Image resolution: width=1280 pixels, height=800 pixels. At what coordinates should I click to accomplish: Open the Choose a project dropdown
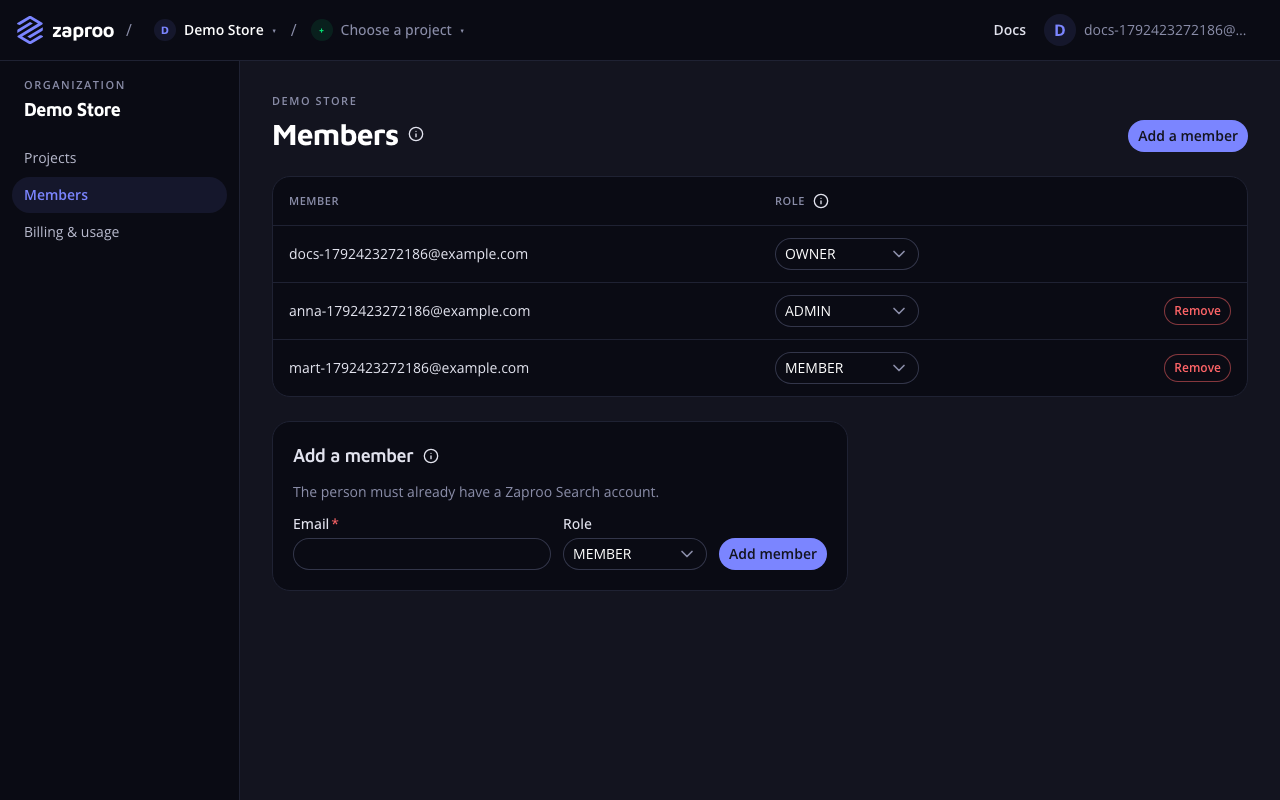point(388,30)
